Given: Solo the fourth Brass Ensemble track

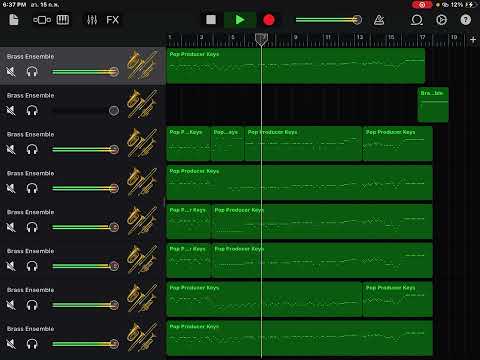Looking at the screenshot, I should click(x=32, y=188).
